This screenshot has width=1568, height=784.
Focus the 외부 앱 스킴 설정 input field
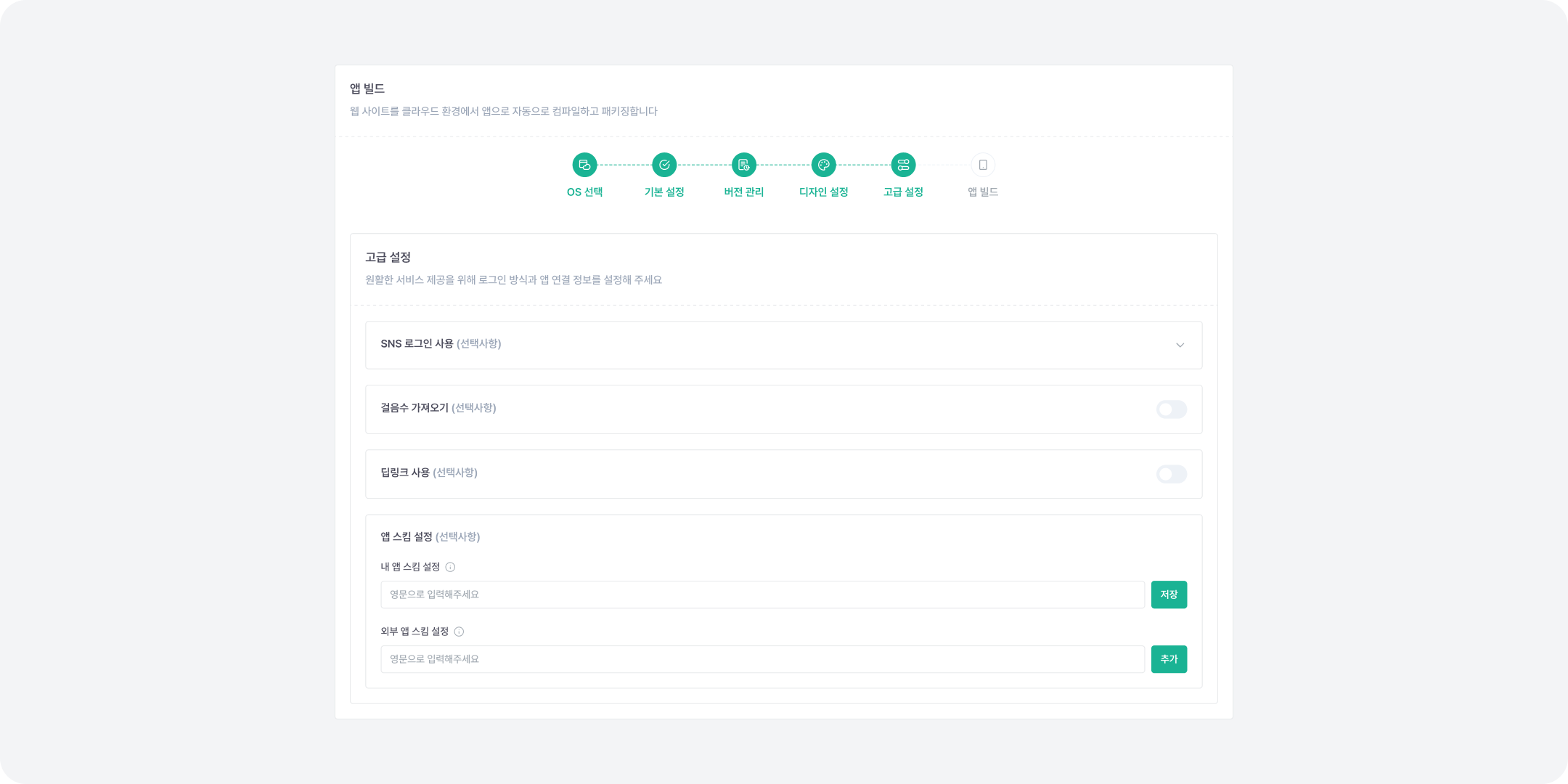click(762, 659)
